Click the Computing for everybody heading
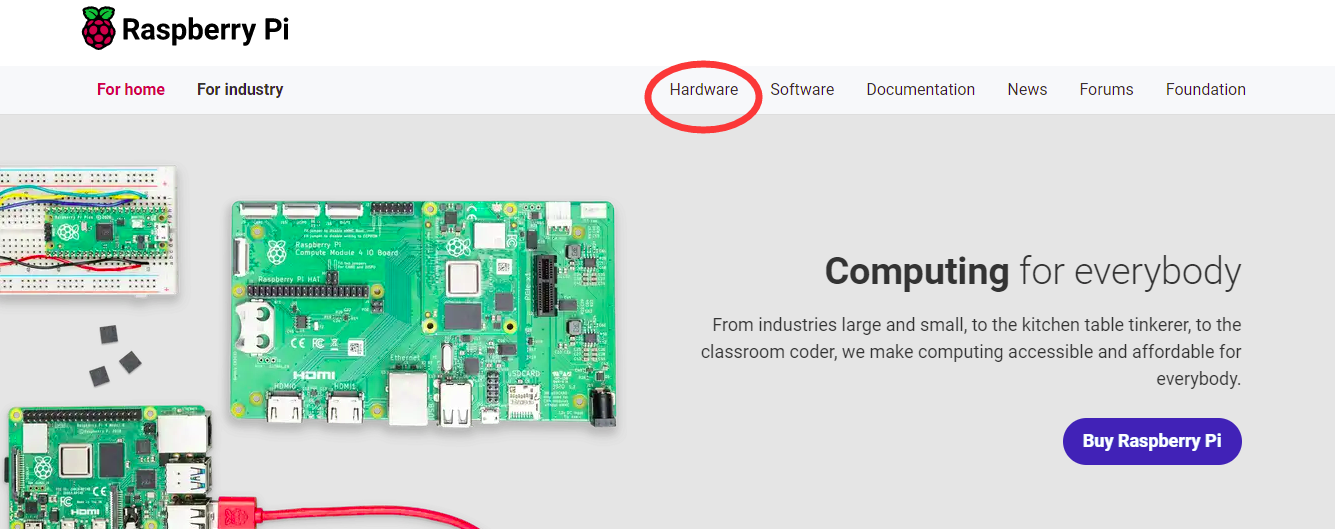The width and height of the screenshot is (1335, 529). click(1033, 271)
